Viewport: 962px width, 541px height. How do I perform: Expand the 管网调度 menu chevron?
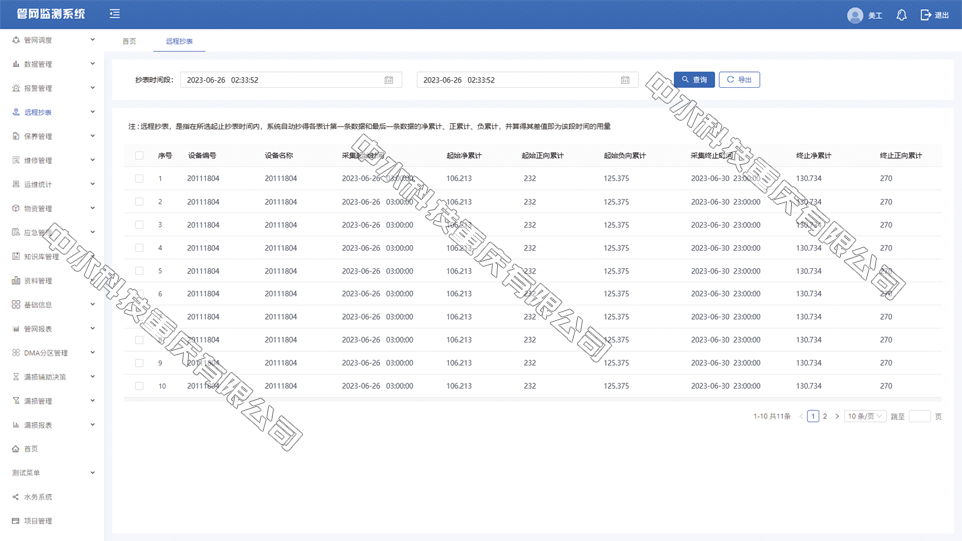click(93, 40)
